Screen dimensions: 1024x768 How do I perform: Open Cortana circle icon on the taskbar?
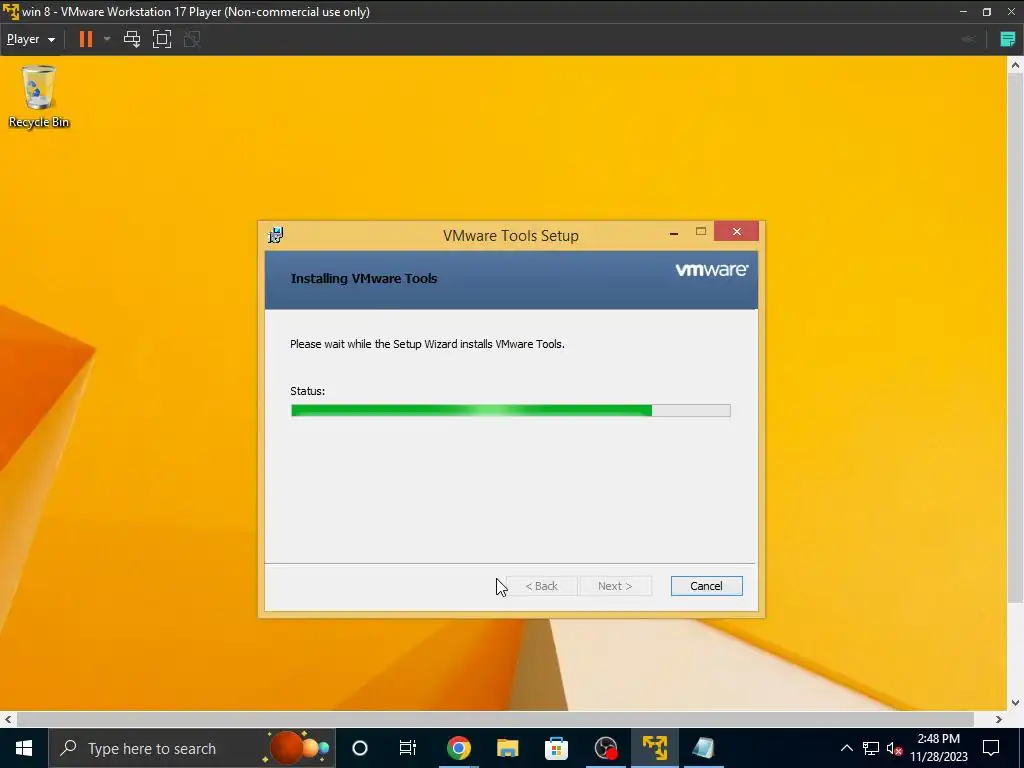tap(360, 748)
